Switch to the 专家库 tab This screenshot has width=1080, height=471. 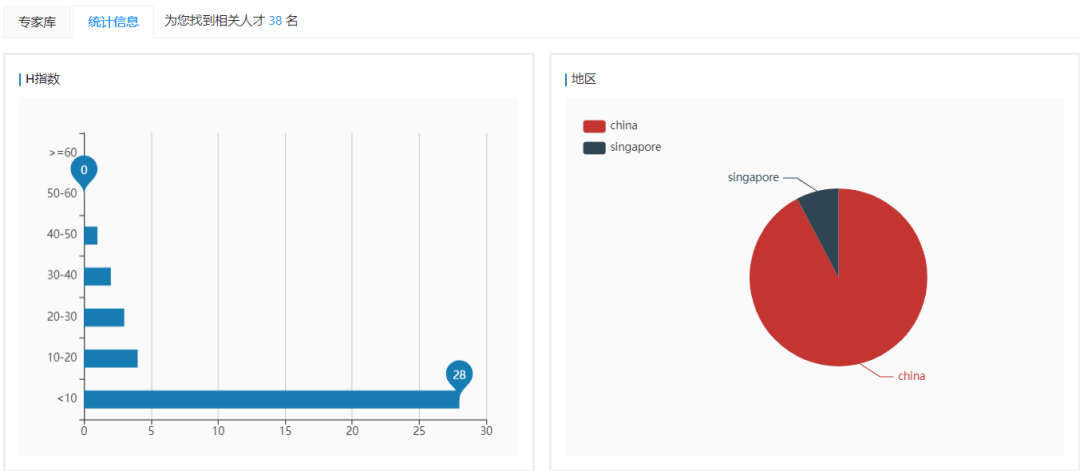tap(37, 22)
